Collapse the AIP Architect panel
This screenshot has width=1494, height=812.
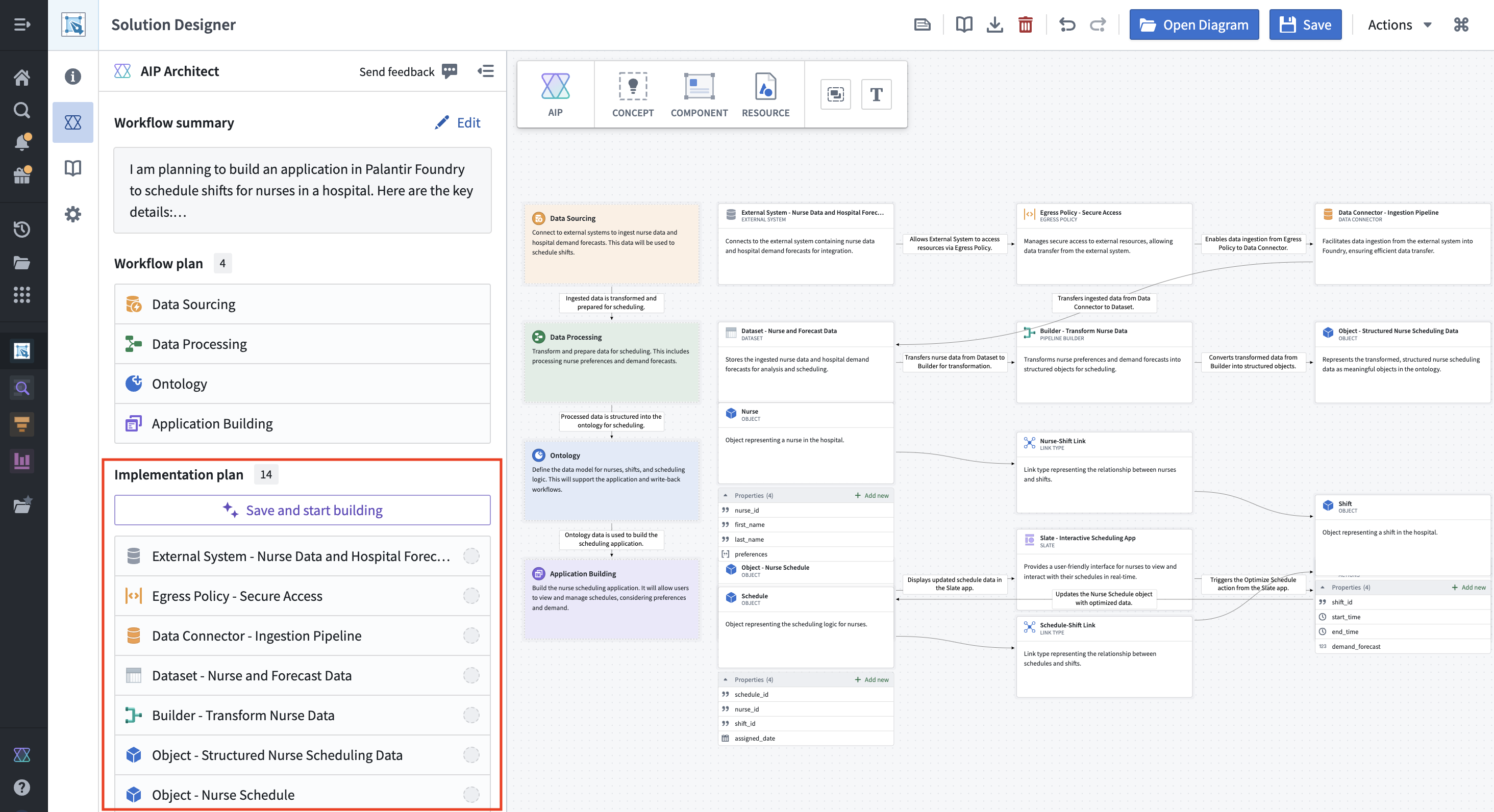coord(485,71)
